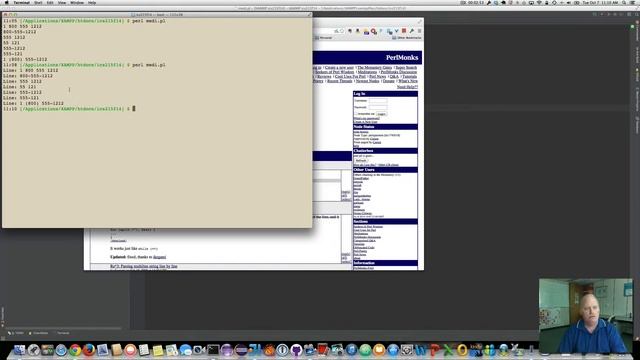Open the Help menu in menu bar
Viewport: 640px width, 360px height.
(92, 2)
